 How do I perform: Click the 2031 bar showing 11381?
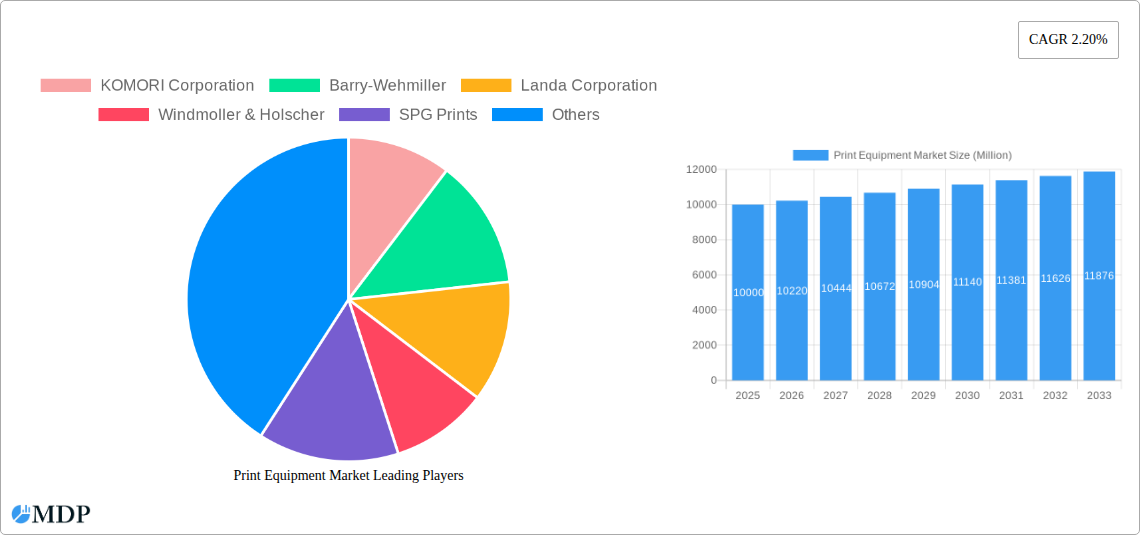1011,280
